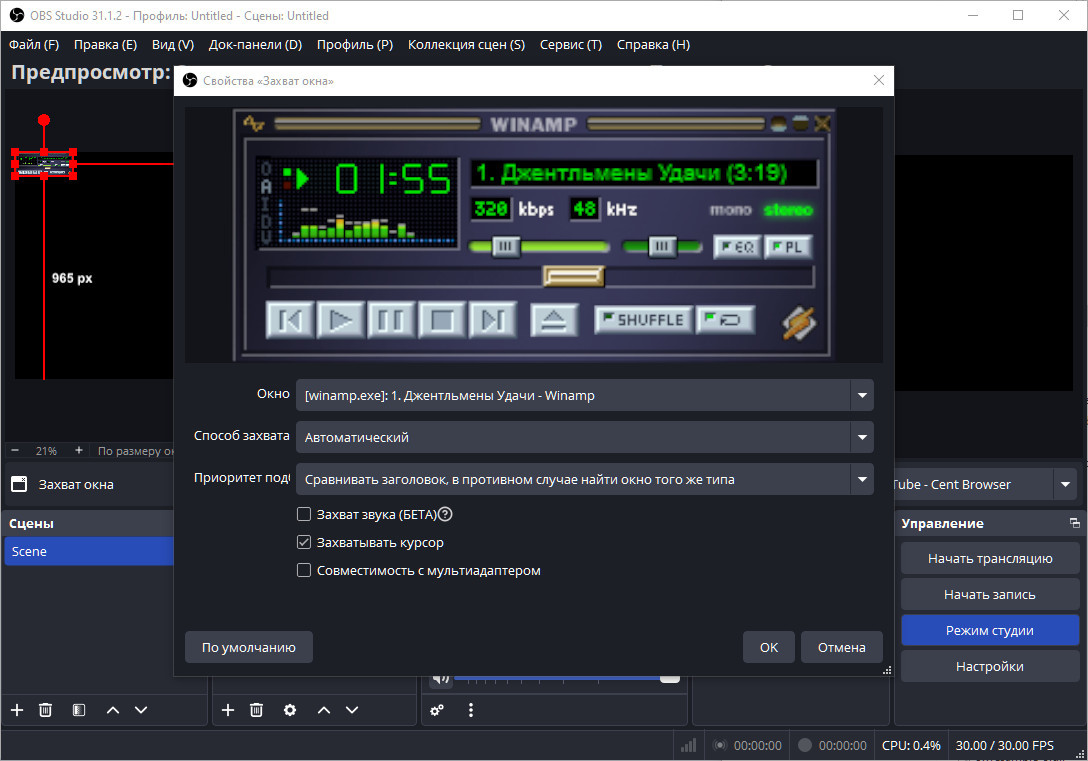
Task: Open the Сервис (T) menu
Action: 570,44
